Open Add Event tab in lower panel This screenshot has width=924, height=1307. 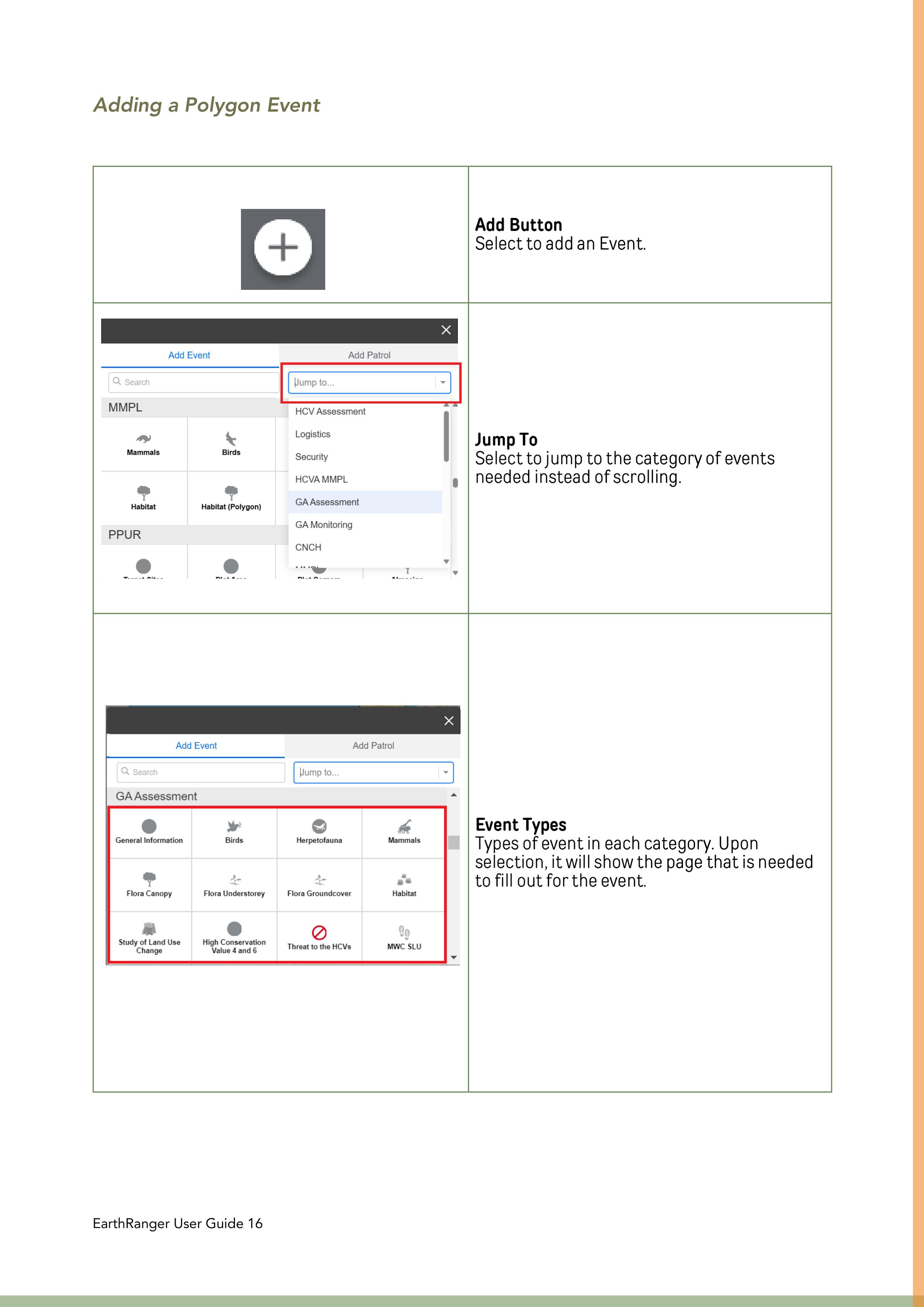click(x=196, y=746)
